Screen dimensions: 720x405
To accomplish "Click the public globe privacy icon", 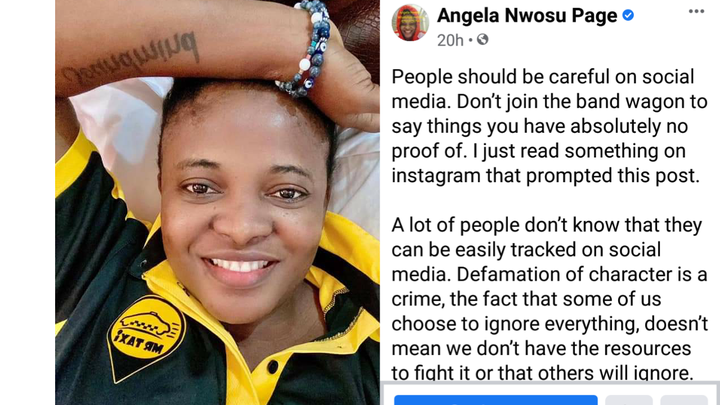I will 482,39.
